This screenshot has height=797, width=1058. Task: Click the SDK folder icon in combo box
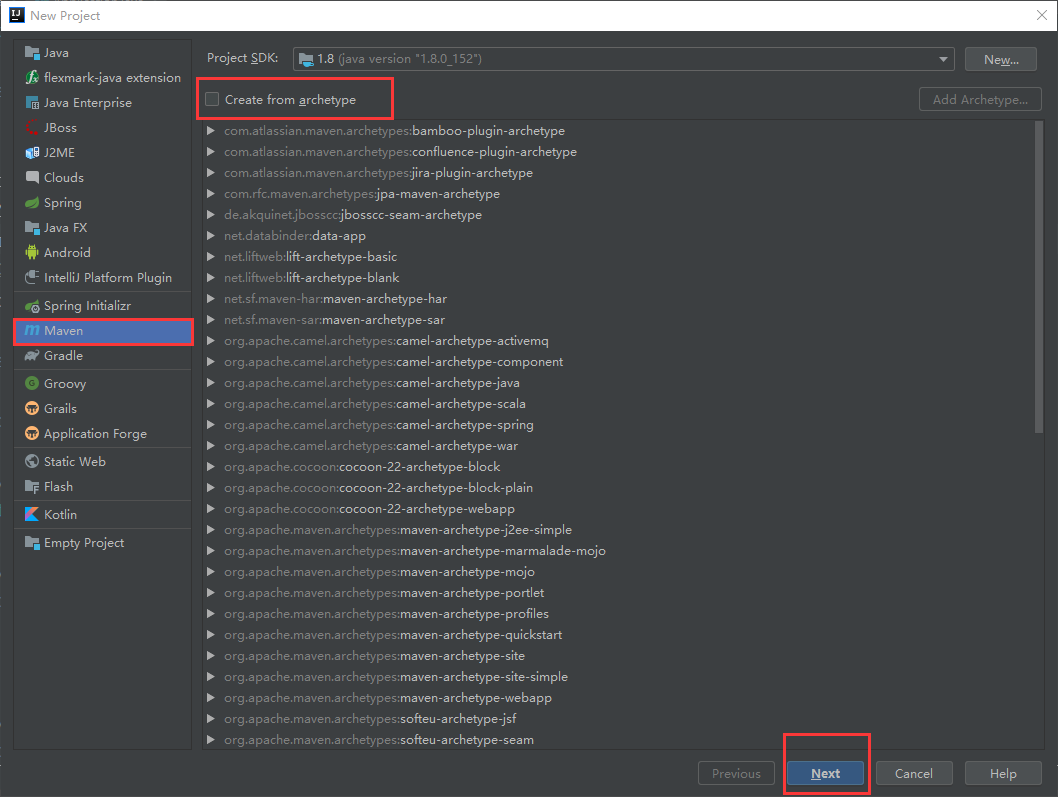tap(306, 59)
